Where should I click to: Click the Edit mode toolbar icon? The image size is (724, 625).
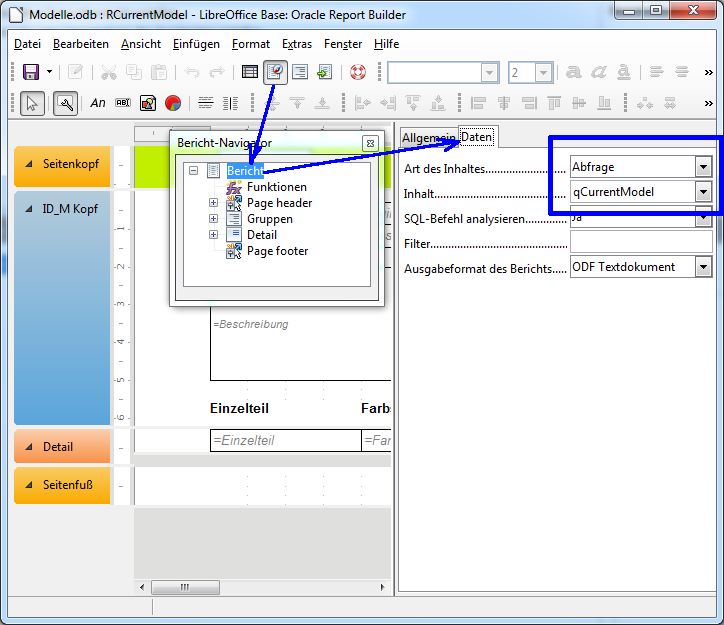pyautogui.click(x=75, y=72)
